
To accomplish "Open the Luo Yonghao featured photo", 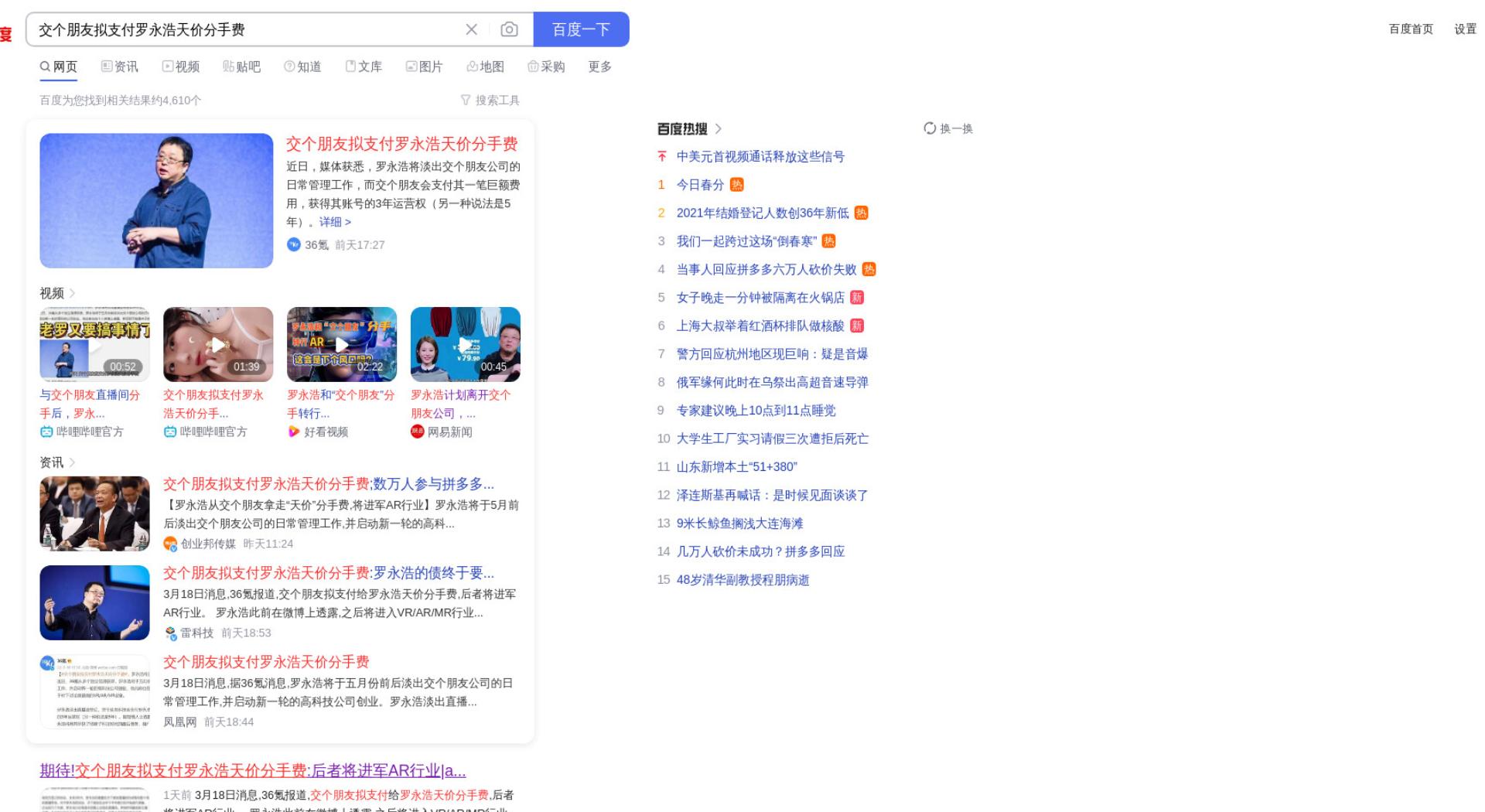I will point(156,200).
